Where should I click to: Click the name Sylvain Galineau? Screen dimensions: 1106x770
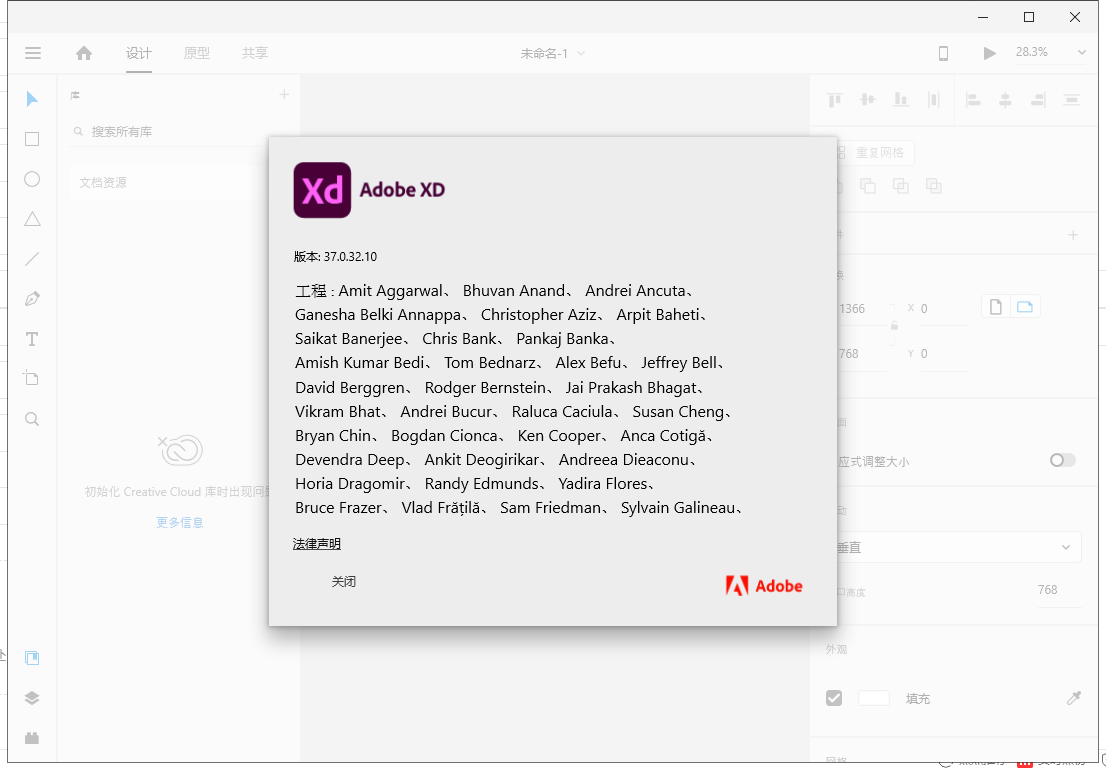[x=678, y=508]
